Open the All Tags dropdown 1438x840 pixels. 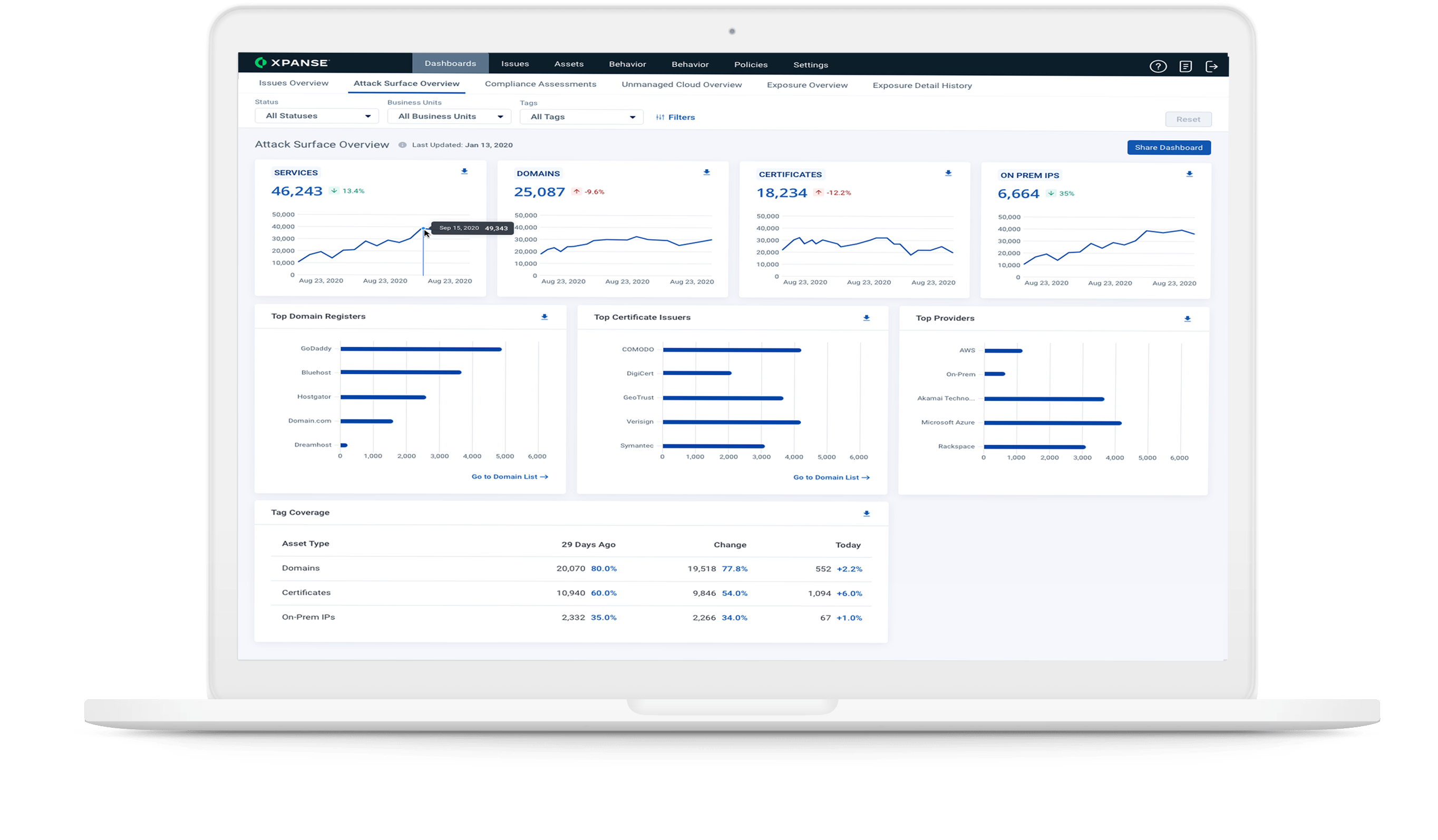tap(581, 117)
